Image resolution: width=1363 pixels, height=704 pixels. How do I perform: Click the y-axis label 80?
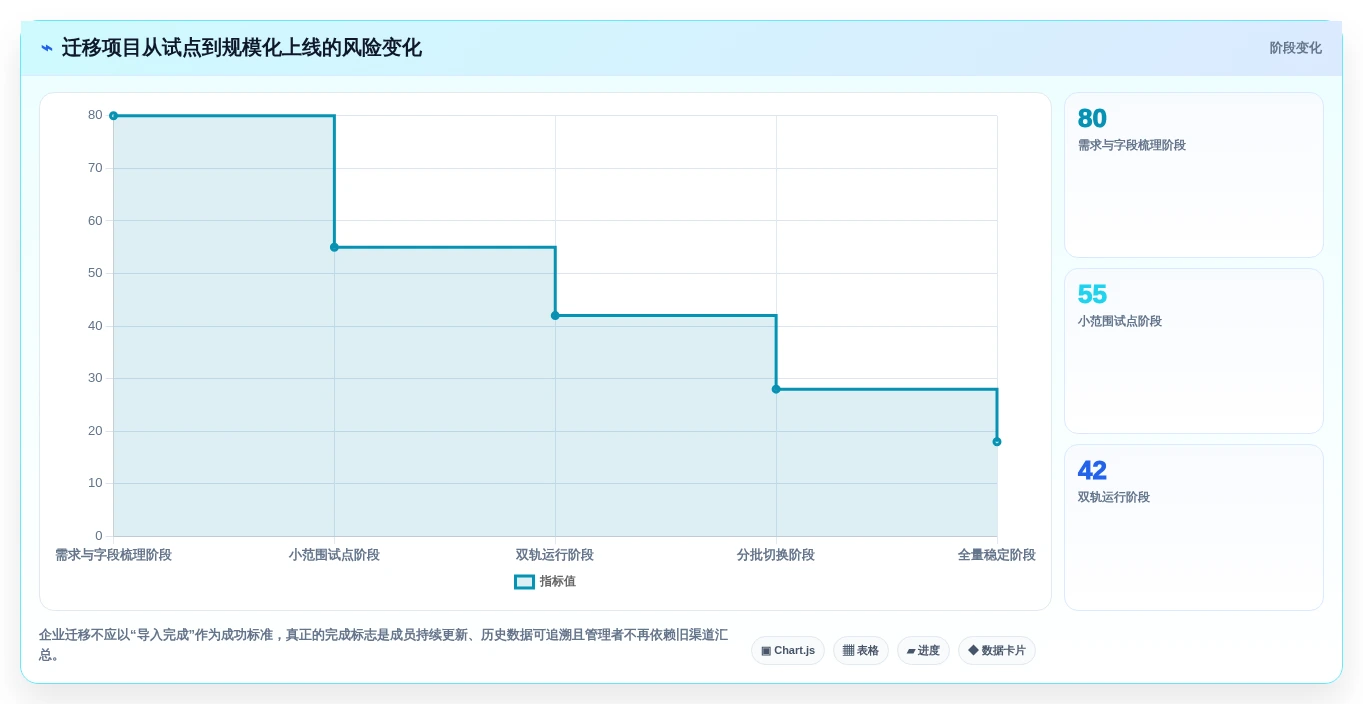coord(95,115)
